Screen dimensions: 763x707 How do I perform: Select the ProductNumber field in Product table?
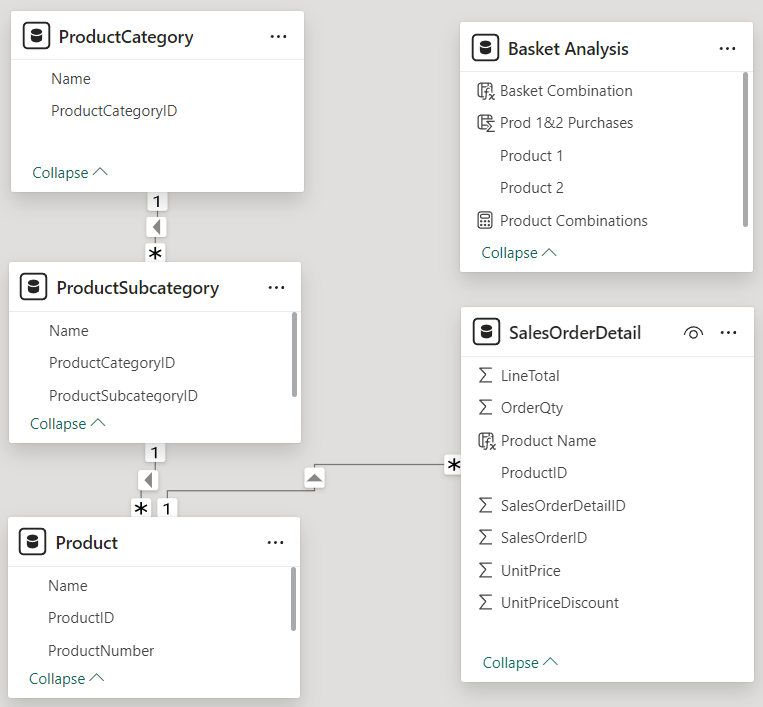[x=101, y=651]
